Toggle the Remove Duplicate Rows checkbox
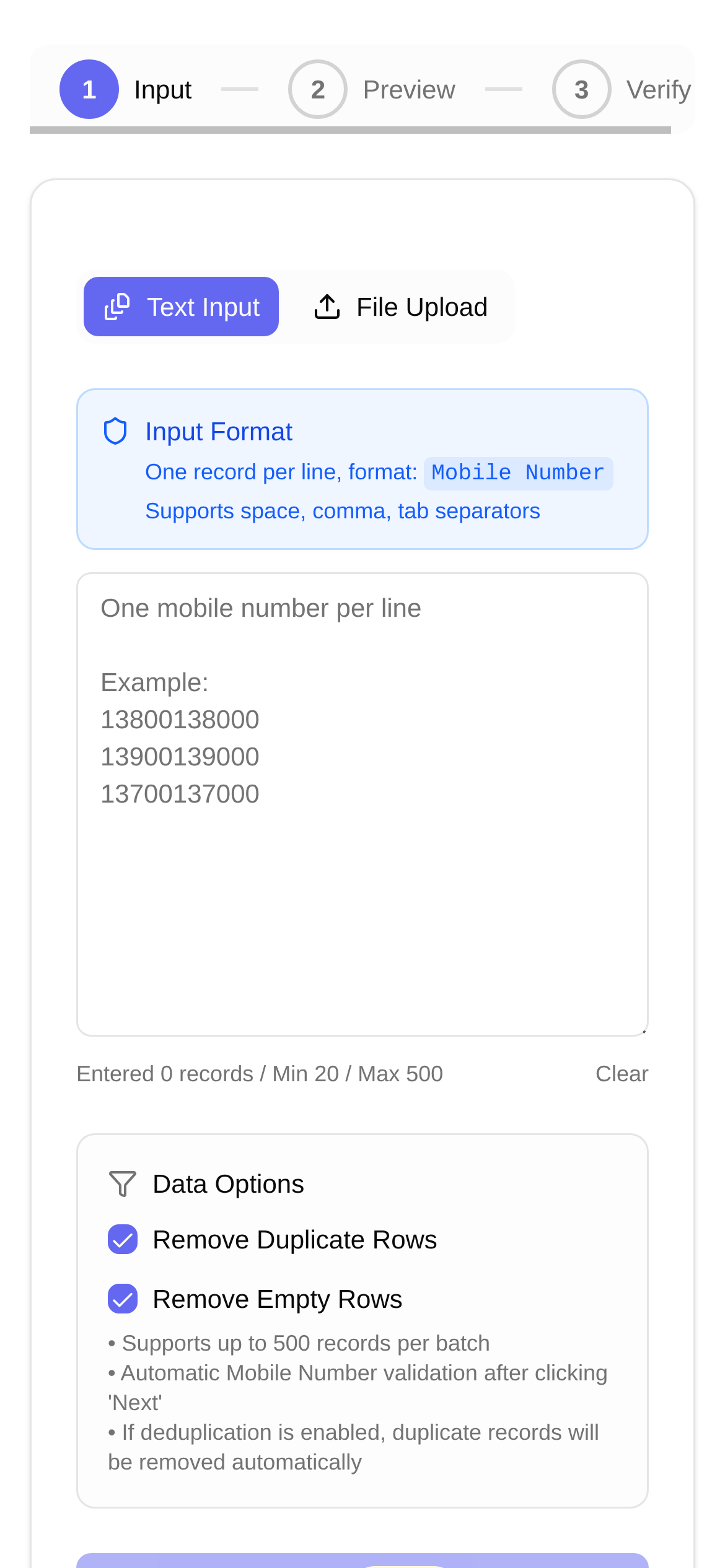Viewport: 725px width, 1568px height. [x=123, y=1239]
